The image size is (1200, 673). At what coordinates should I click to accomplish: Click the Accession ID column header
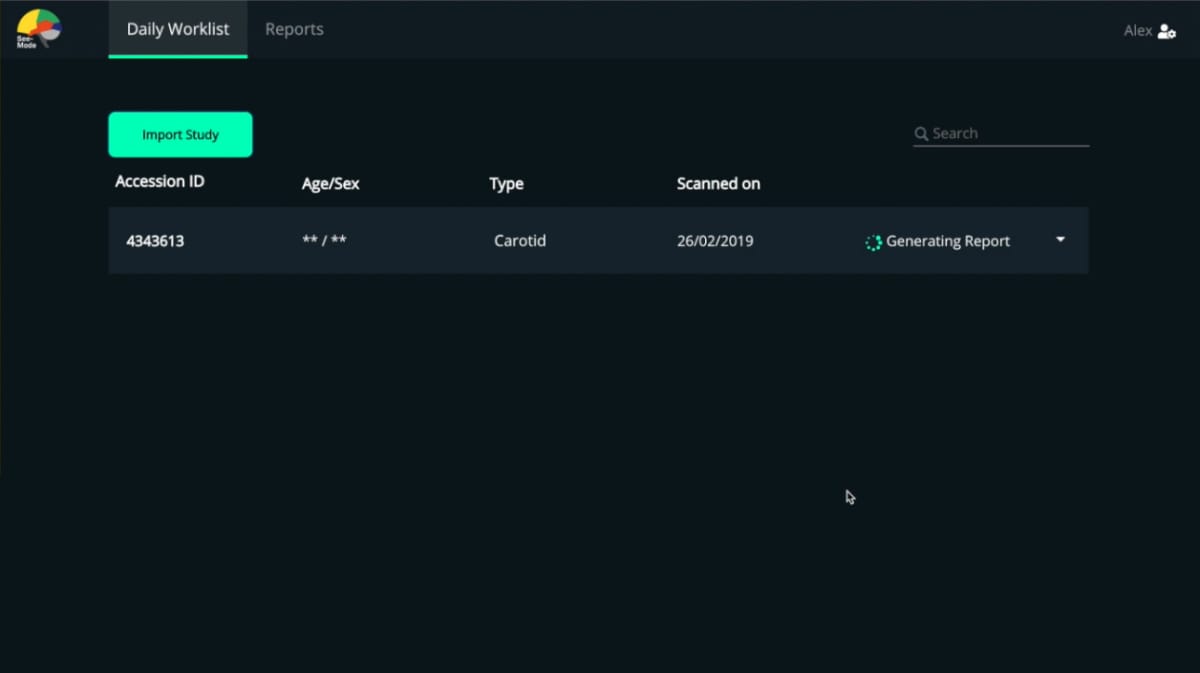pyautogui.click(x=159, y=182)
